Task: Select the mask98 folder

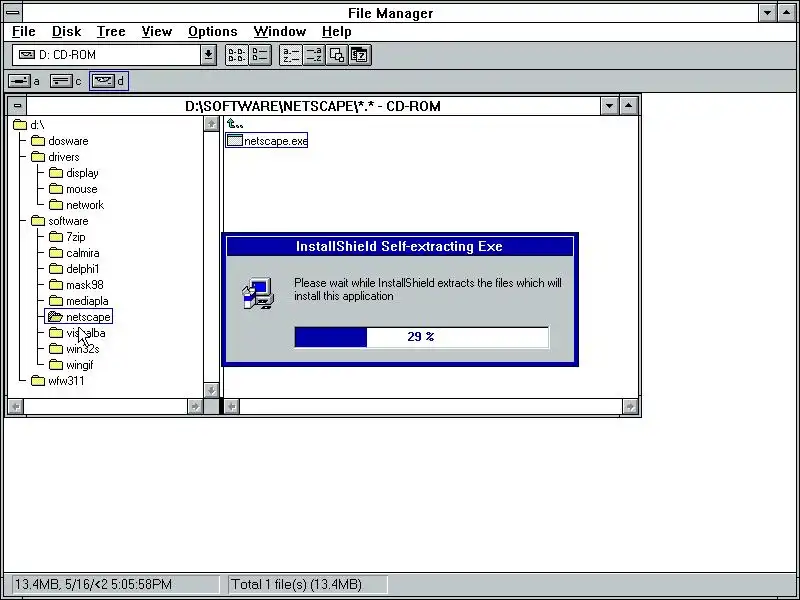Action: (x=76, y=285)
